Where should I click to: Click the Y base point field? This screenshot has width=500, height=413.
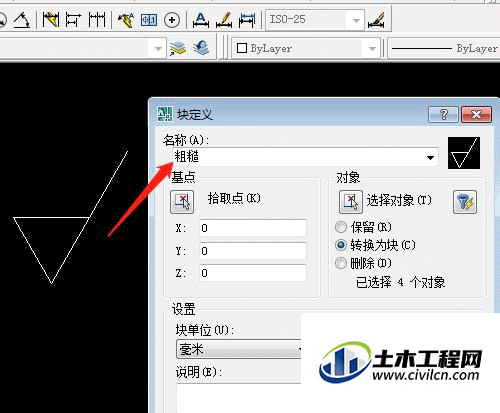coord(253,251)
